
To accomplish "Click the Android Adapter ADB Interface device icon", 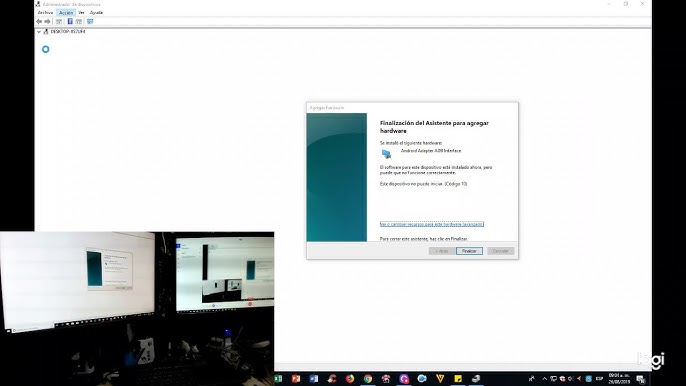I will point(386,154).
